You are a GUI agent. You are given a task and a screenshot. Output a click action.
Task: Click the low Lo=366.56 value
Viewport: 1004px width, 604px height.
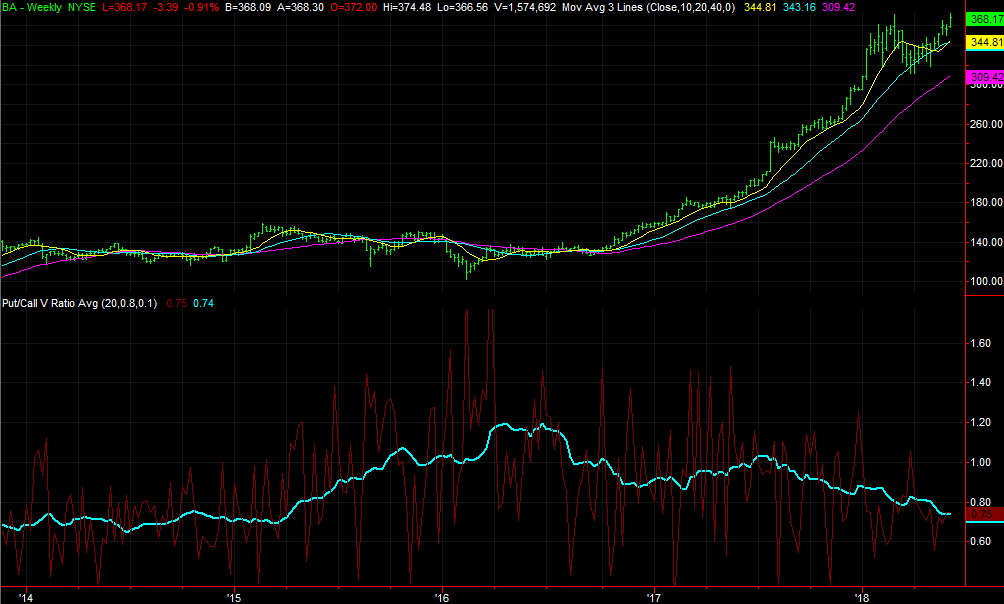click(x=462, y=8)
